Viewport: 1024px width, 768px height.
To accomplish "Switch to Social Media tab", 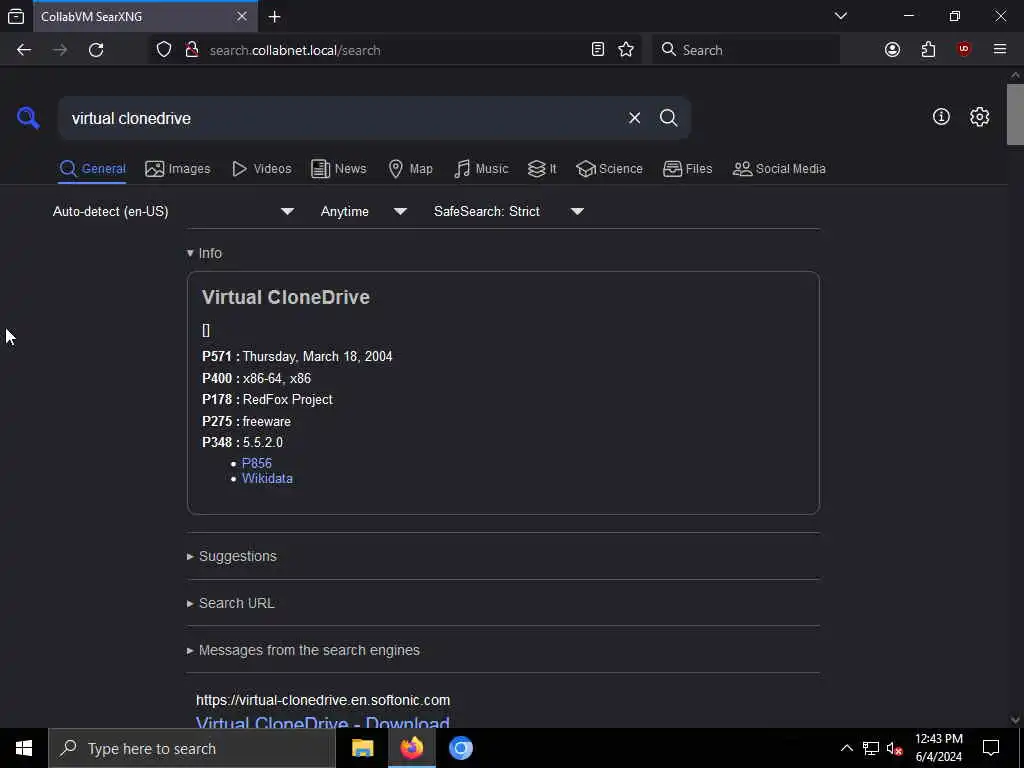I will click(x=779, y=169).
